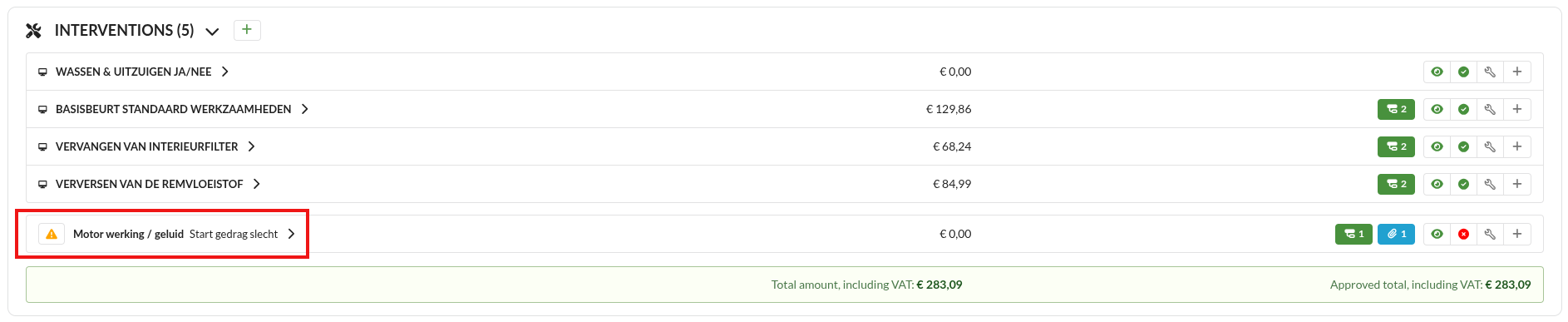The height and width of the screenshot is (322, 1568).
Task: Click green parts badge on BASISBEURT row
Action: (x=1396, y=109)
